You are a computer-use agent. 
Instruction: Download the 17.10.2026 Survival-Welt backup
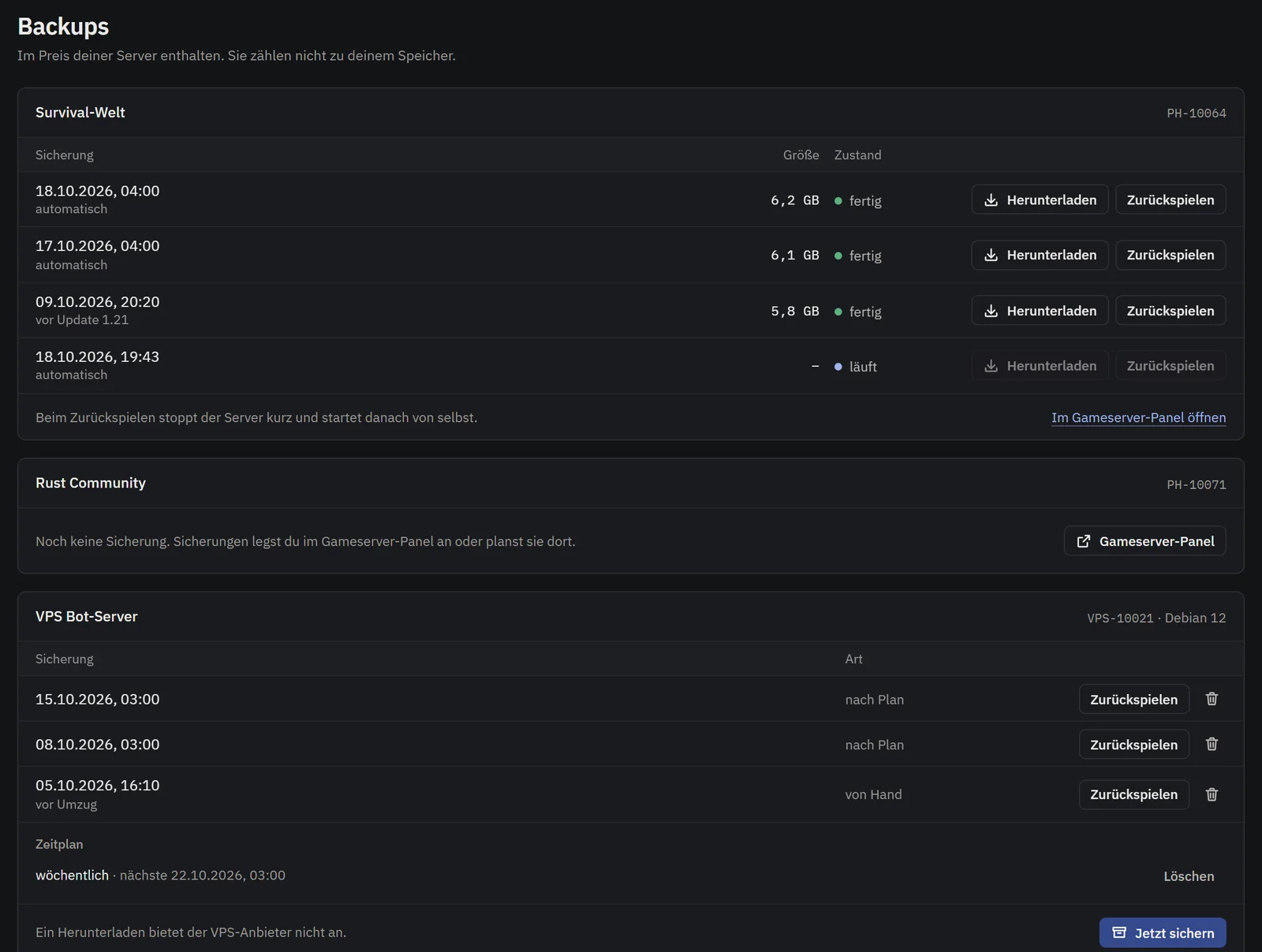[1040, 255]
